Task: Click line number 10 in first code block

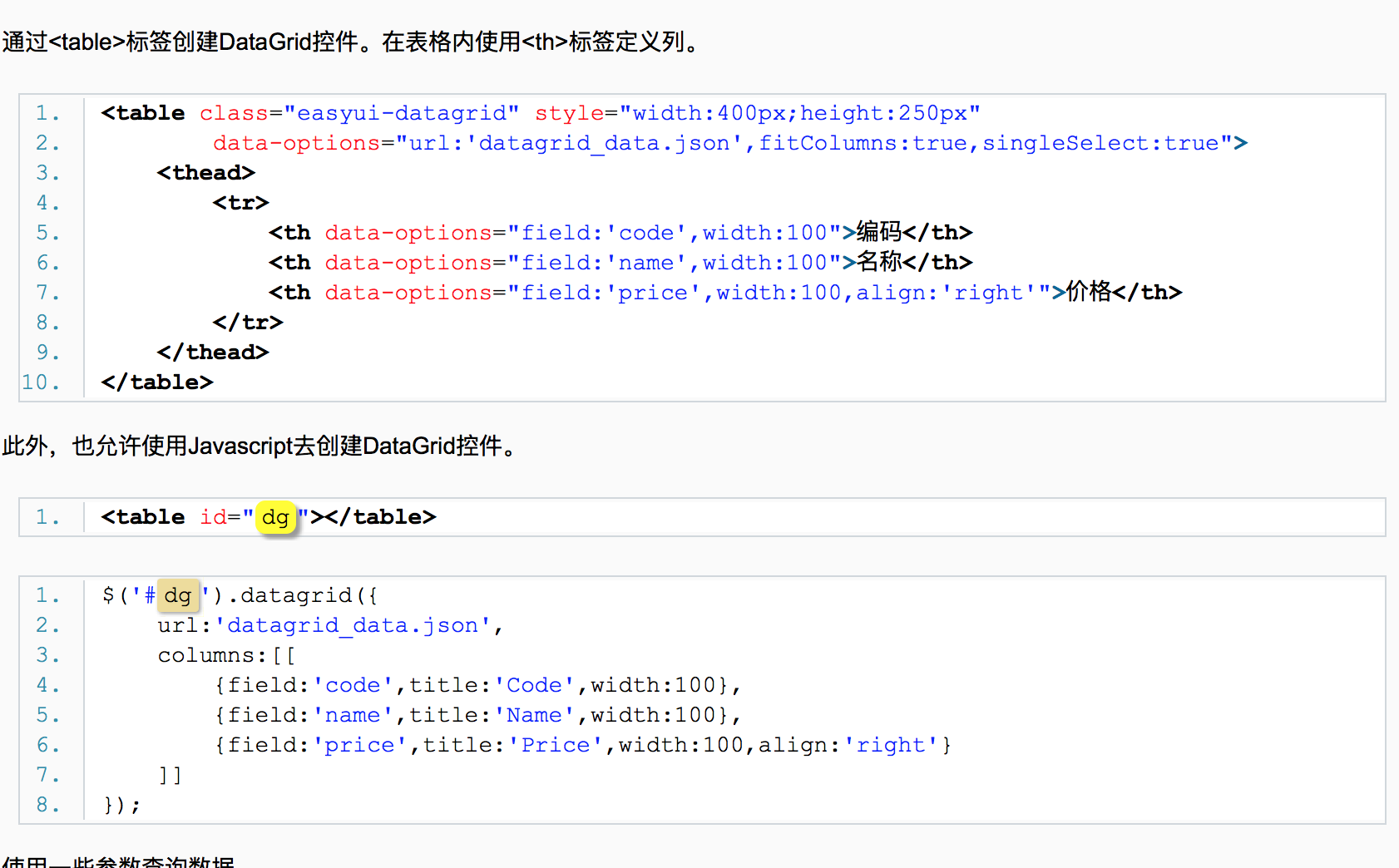Action: (41, 382)
